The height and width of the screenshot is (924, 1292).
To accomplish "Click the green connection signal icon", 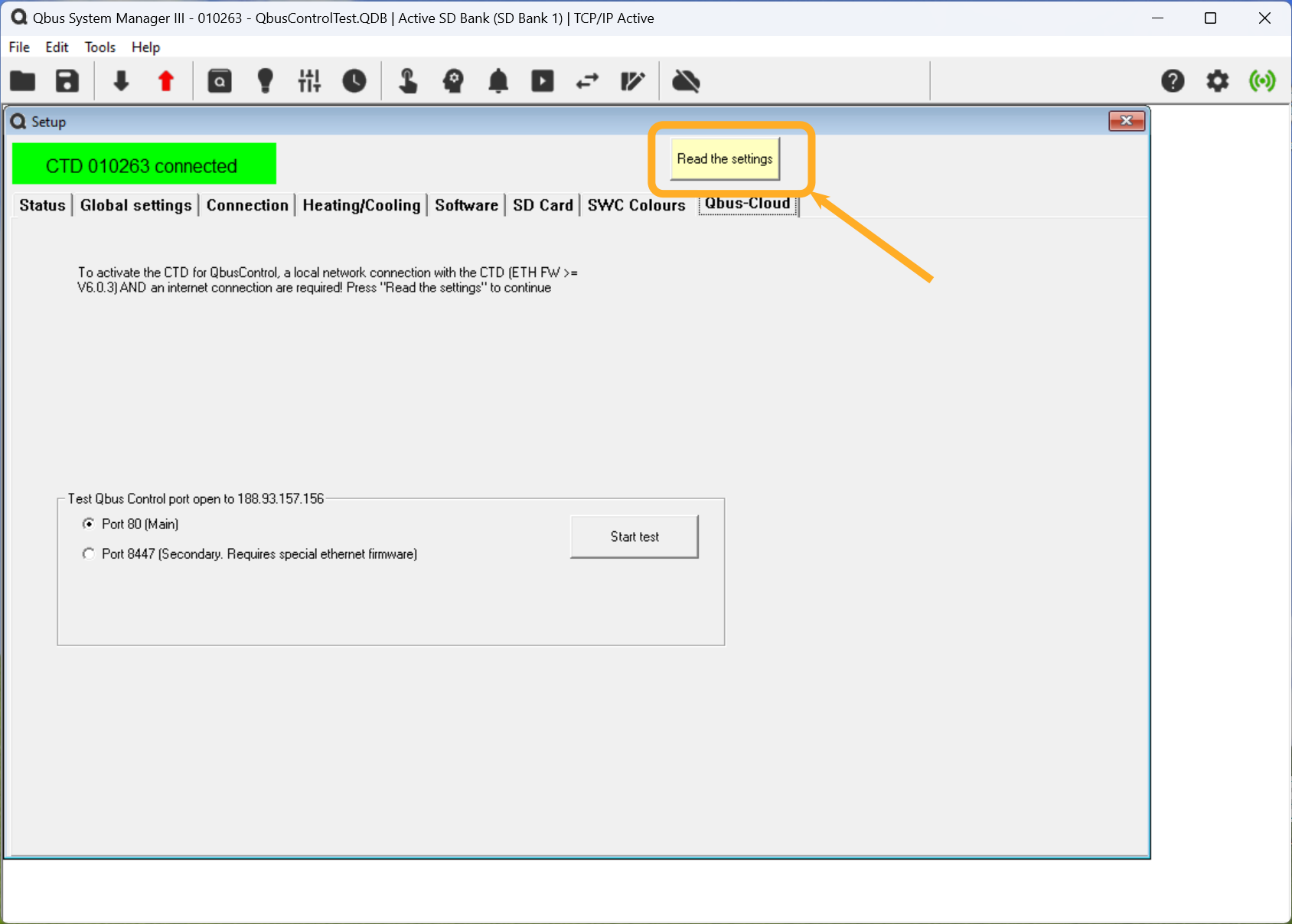I will [x=1262, y=80].
